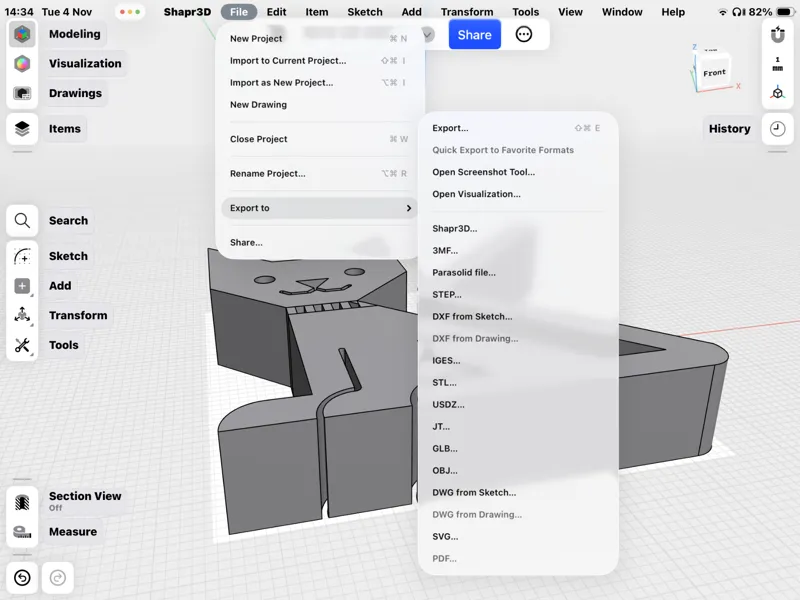Viewport: 800px width, 600px height.
Task: Export as JT… format
Action: pyautogui.click(x=518, y=427)
